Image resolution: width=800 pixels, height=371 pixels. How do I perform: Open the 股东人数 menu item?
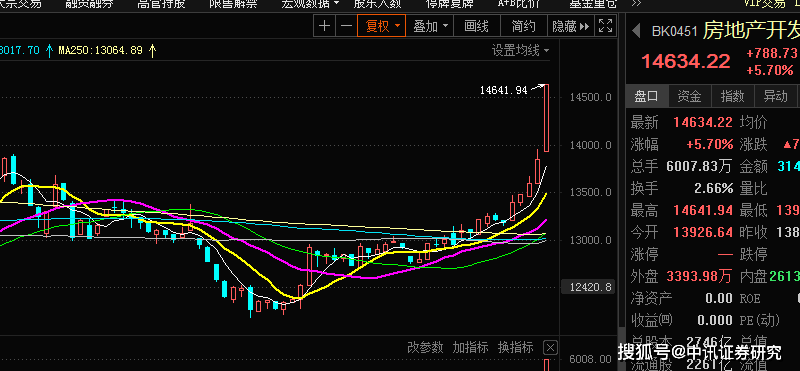click(378, 5)
